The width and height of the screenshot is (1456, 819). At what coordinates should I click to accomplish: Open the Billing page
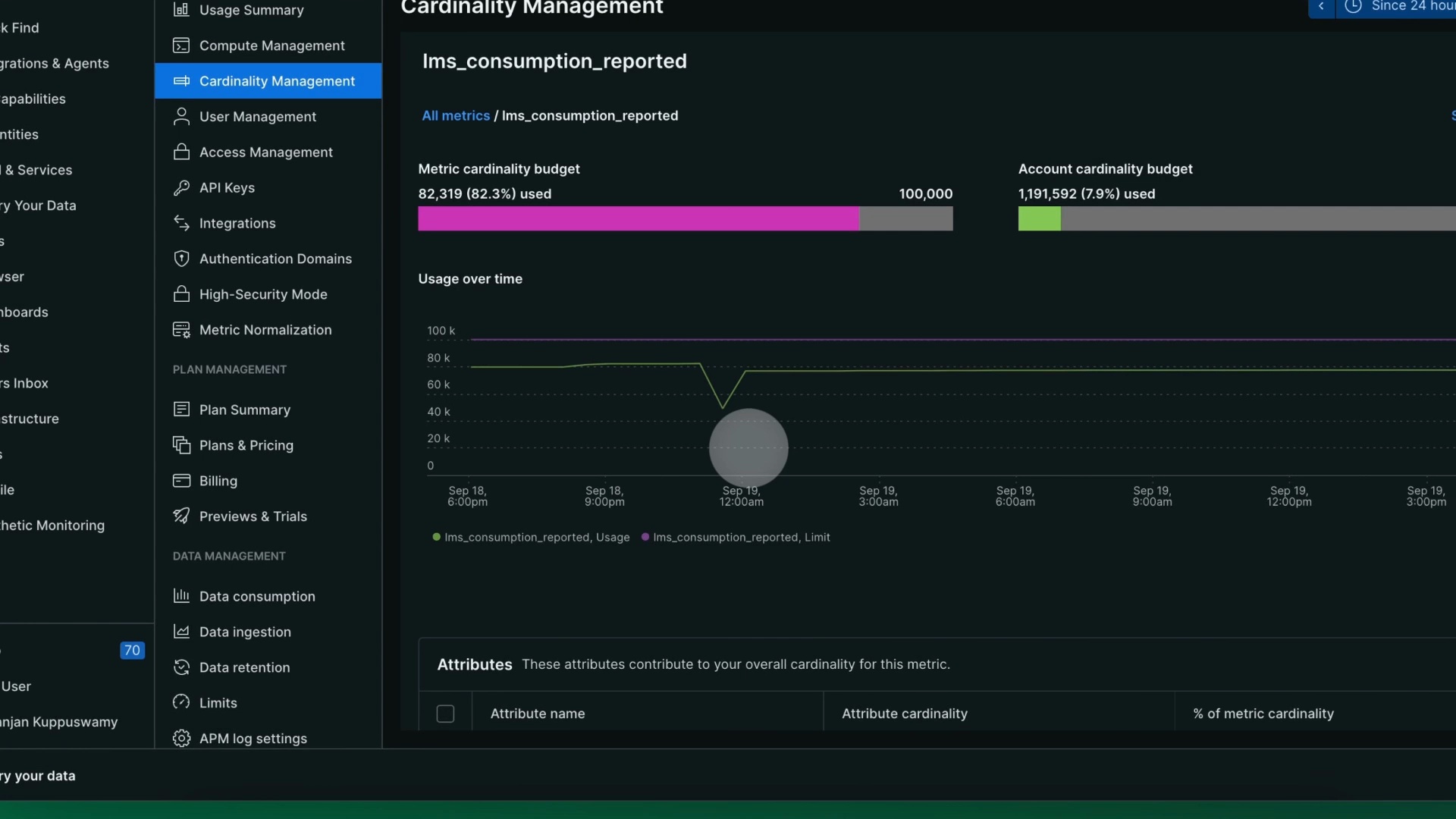(268, 481)
